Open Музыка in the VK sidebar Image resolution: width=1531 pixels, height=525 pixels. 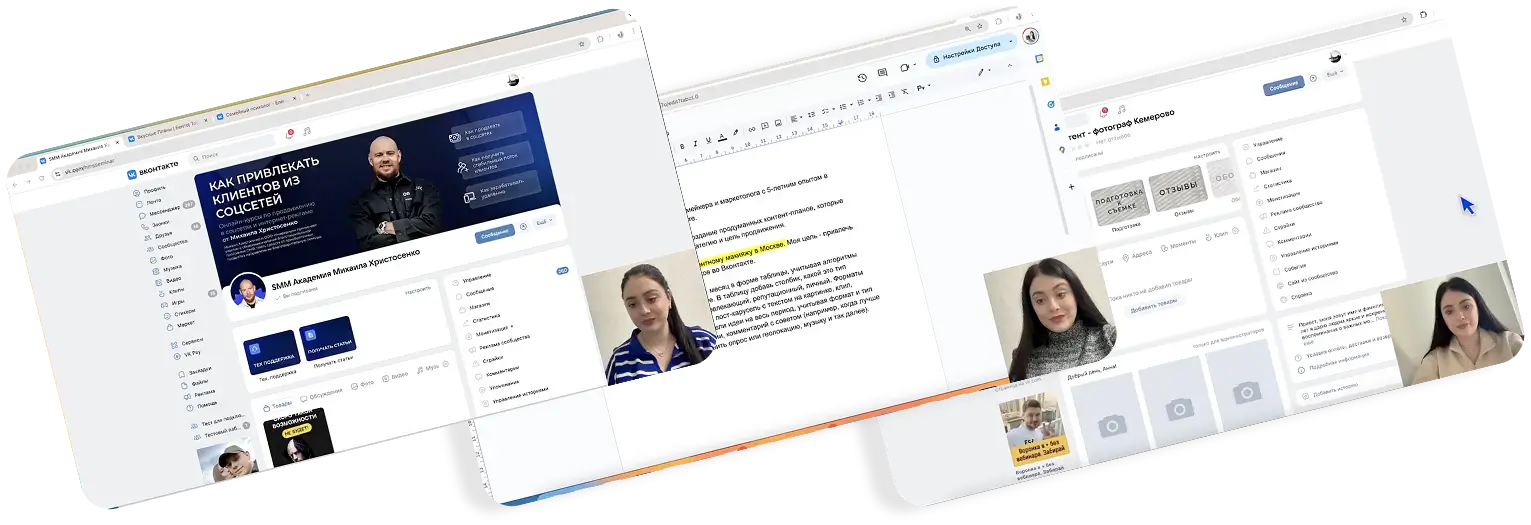(169, 268)
